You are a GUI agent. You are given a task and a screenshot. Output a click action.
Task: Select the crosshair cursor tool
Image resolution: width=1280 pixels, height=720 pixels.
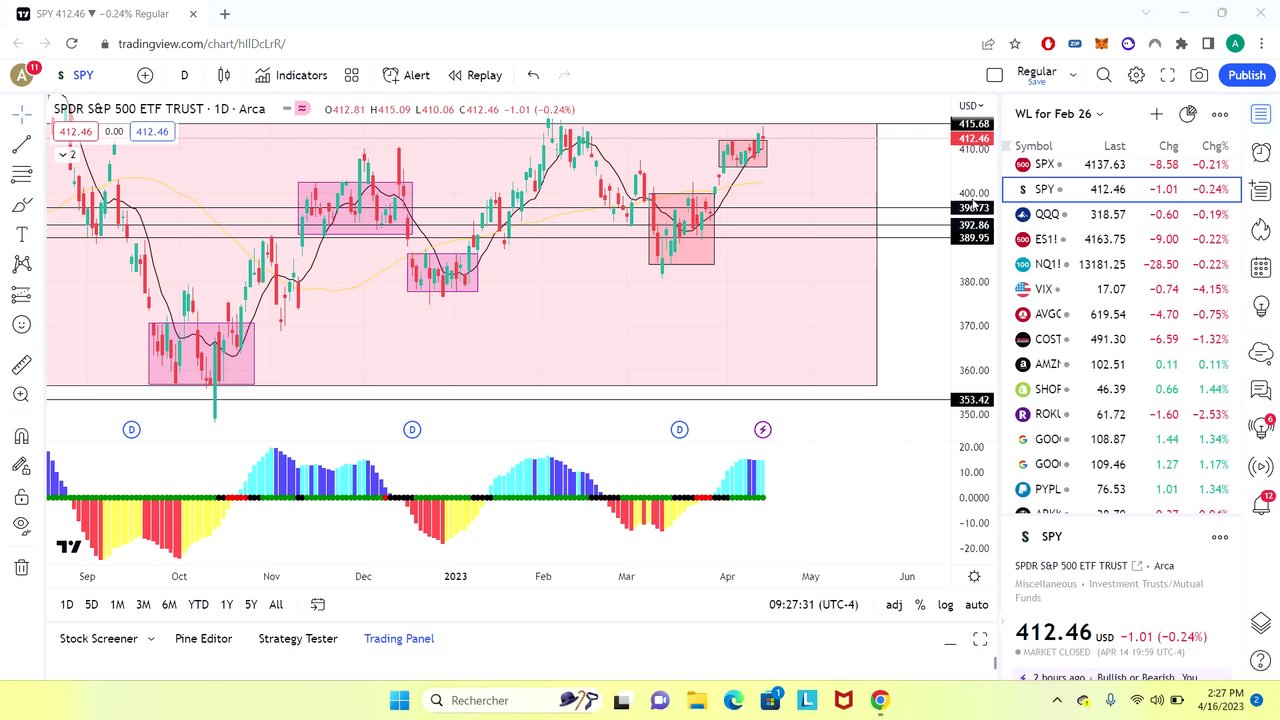point(21,115)
